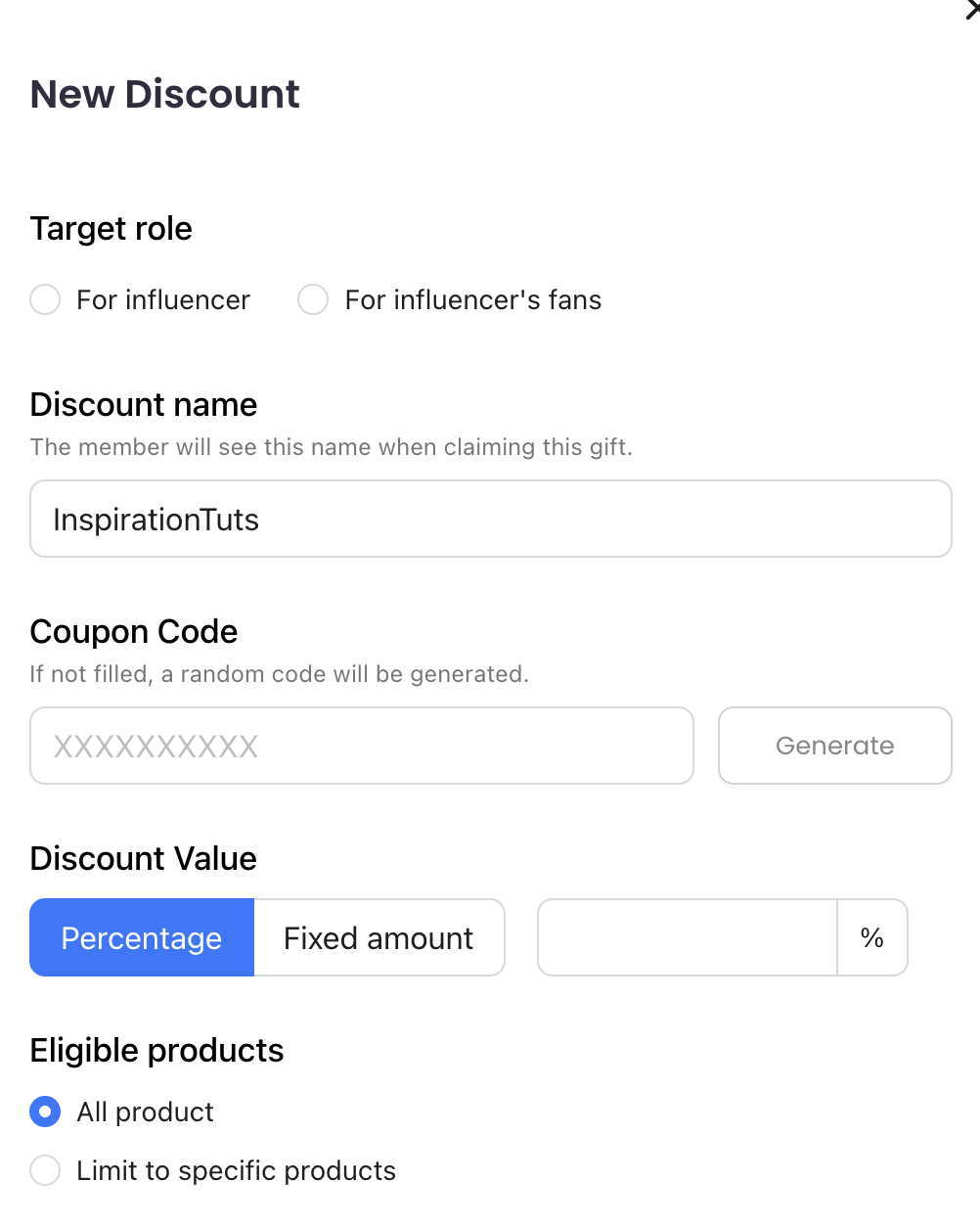Viewport: 980px width, 1225px height.
Task: Focus the Coupon Code input box
Action: pyautogui.click(x=361, y=746)
